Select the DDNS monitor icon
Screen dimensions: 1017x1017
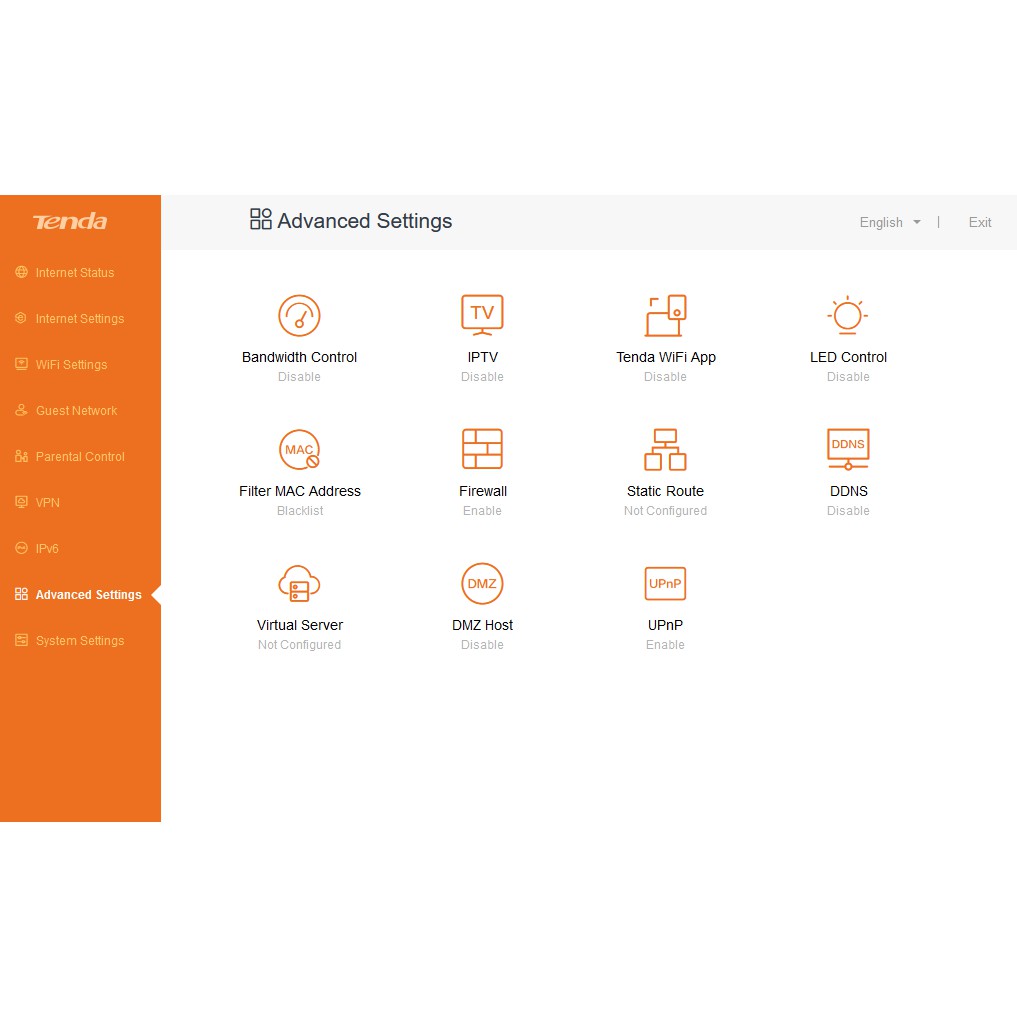(848, 450)
